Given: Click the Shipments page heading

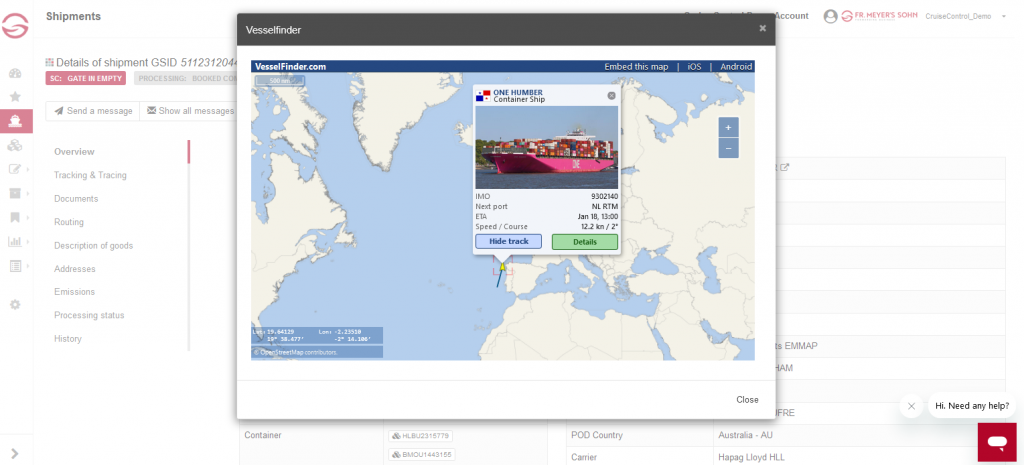Looking at the screenshot, I should point(73,16).
